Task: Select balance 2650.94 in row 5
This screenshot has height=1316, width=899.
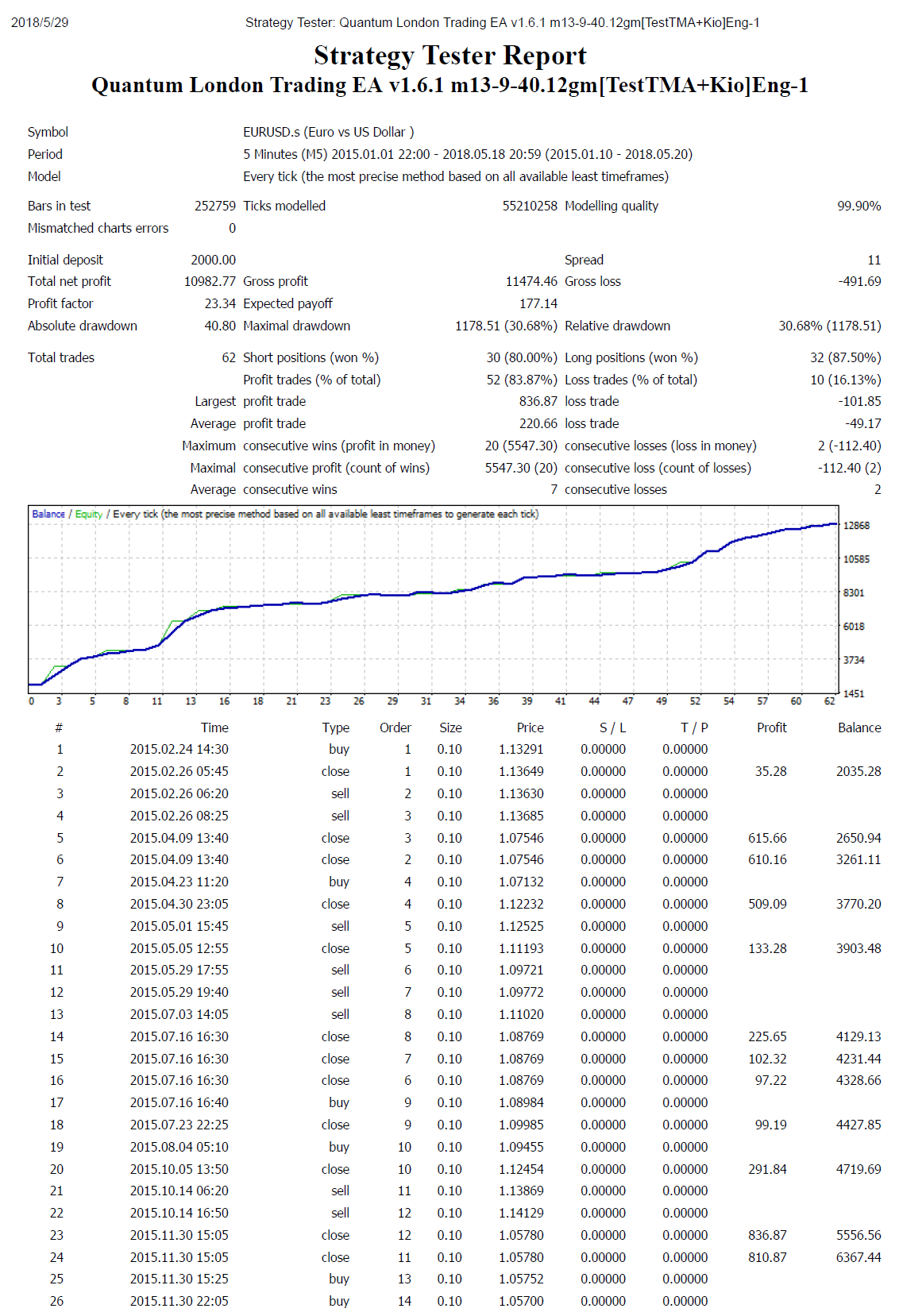Action: tap(858, 838)
